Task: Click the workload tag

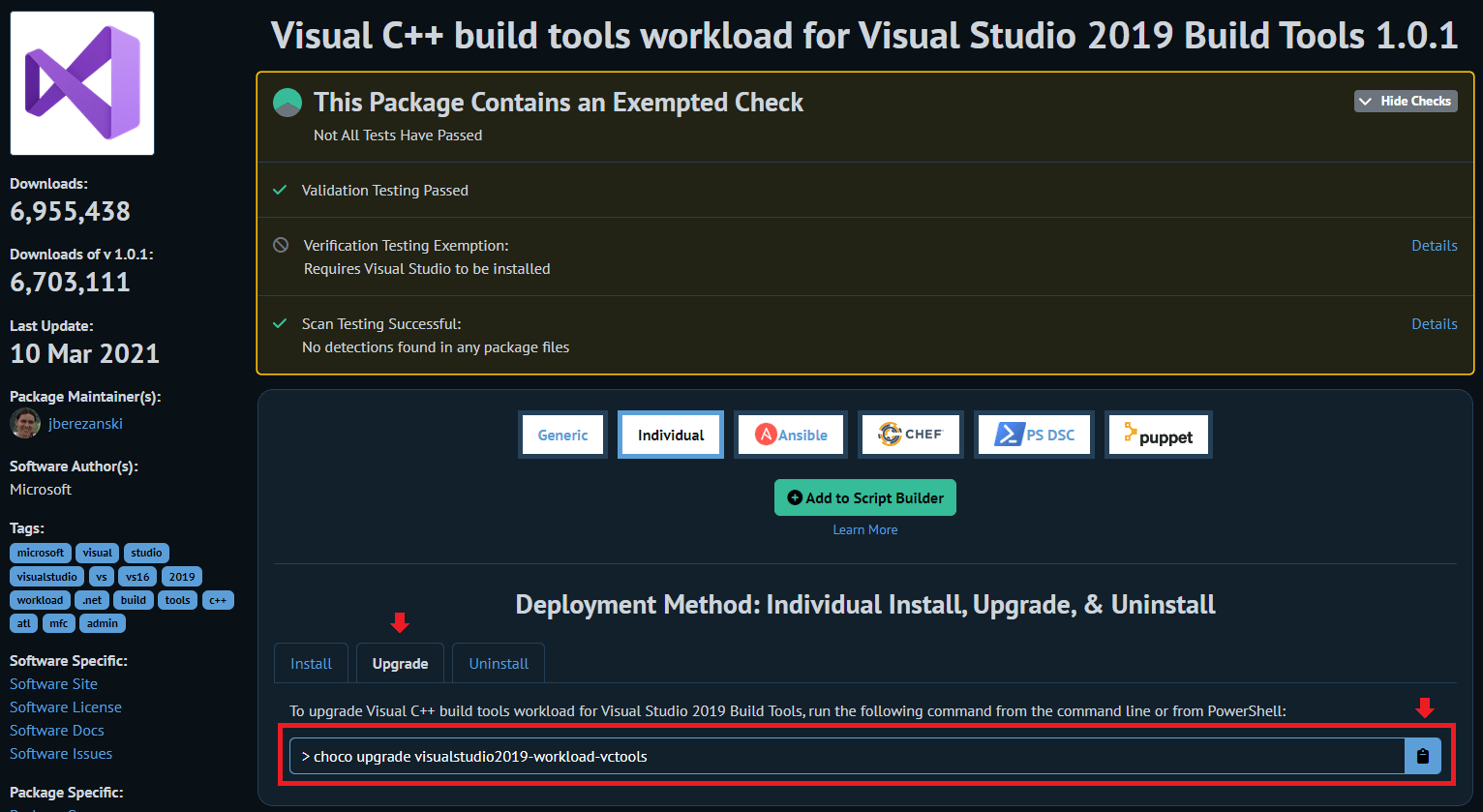Action: pos(40,599)
